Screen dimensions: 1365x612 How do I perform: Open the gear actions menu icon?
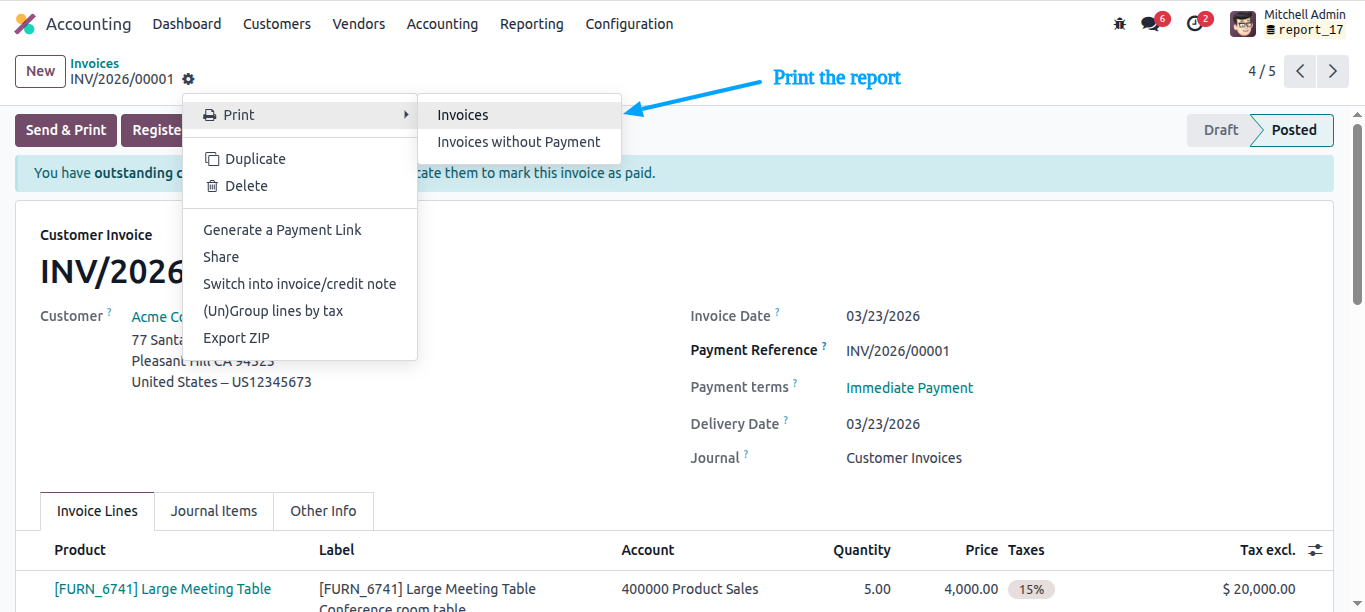pyautogui.click(x=188, y=79)
